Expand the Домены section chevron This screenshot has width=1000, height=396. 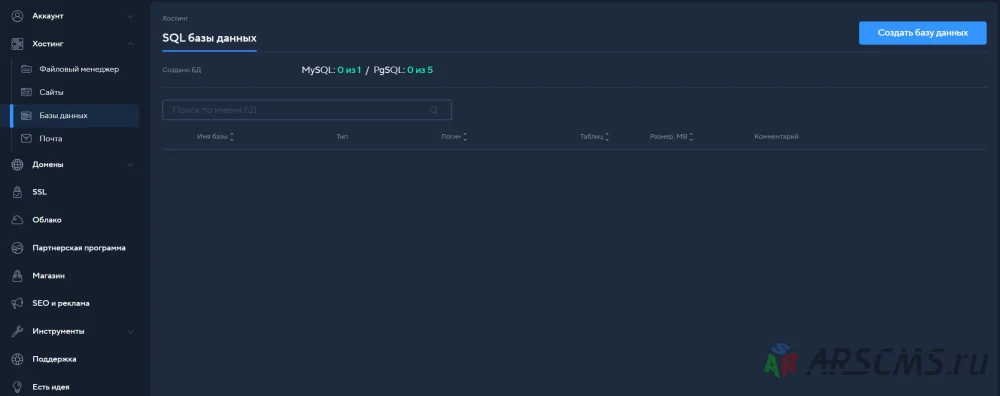point(131,165)
